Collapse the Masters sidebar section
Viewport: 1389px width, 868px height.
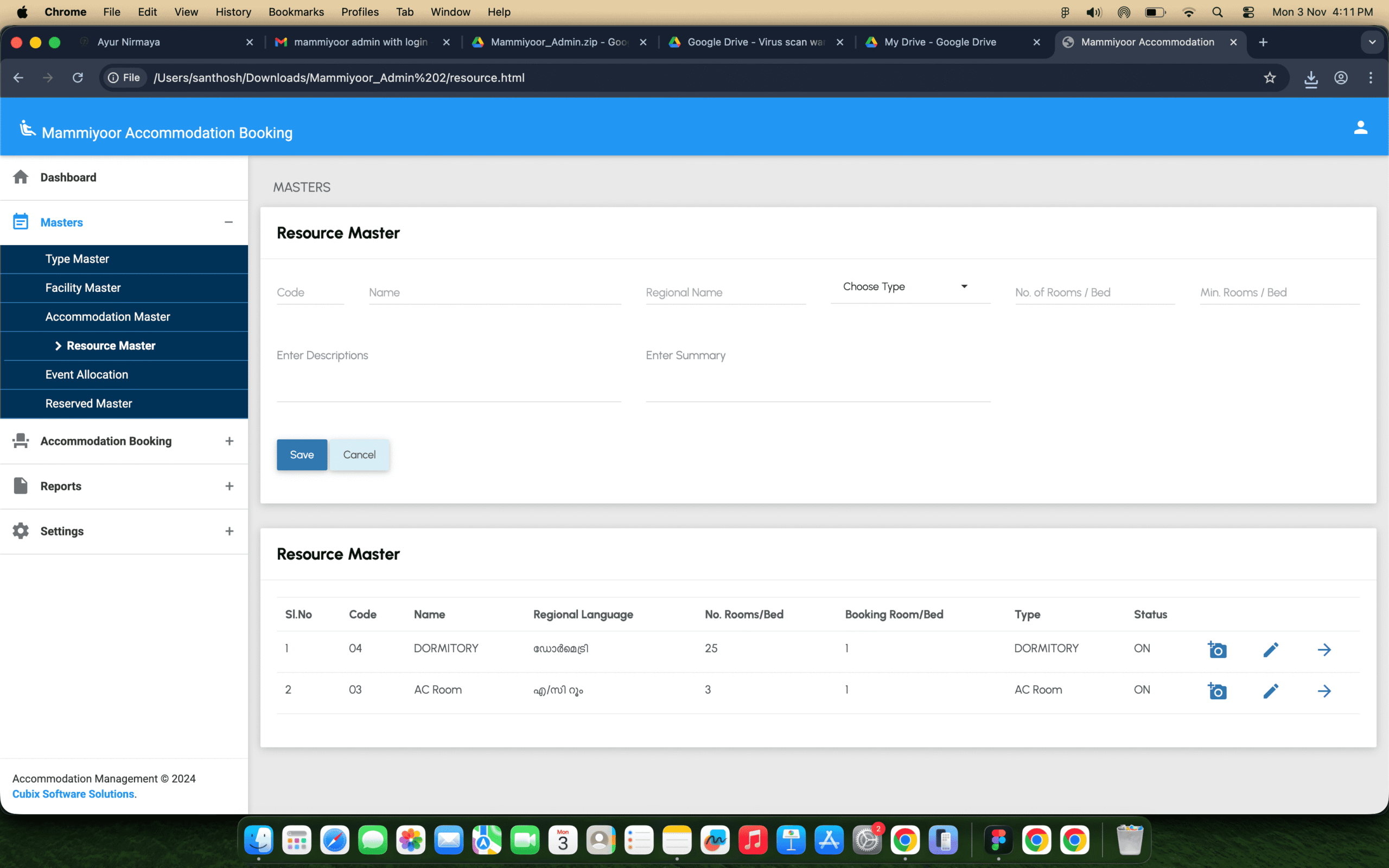(228, 222)
